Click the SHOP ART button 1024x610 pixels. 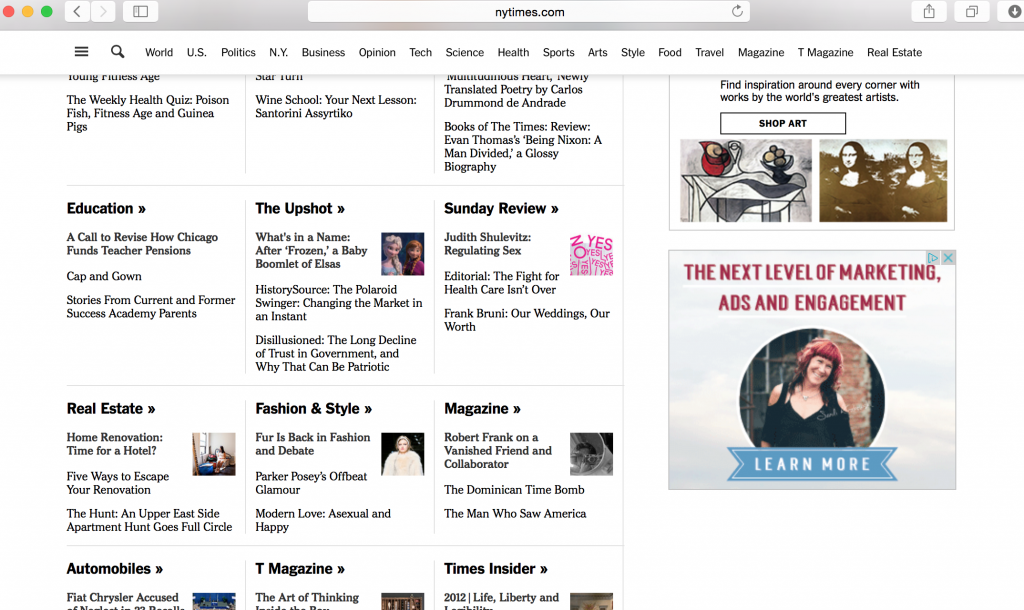[x=782, y=123]
